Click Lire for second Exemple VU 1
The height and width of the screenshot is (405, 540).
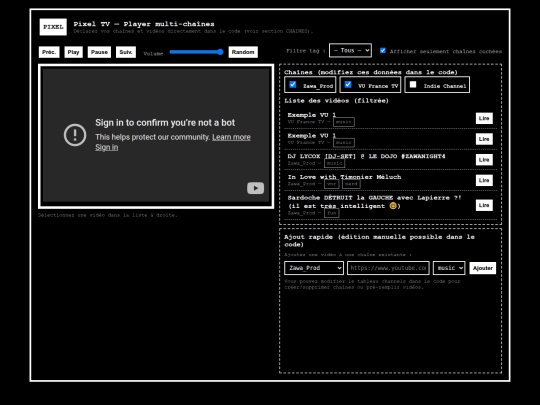coord(484,139)
